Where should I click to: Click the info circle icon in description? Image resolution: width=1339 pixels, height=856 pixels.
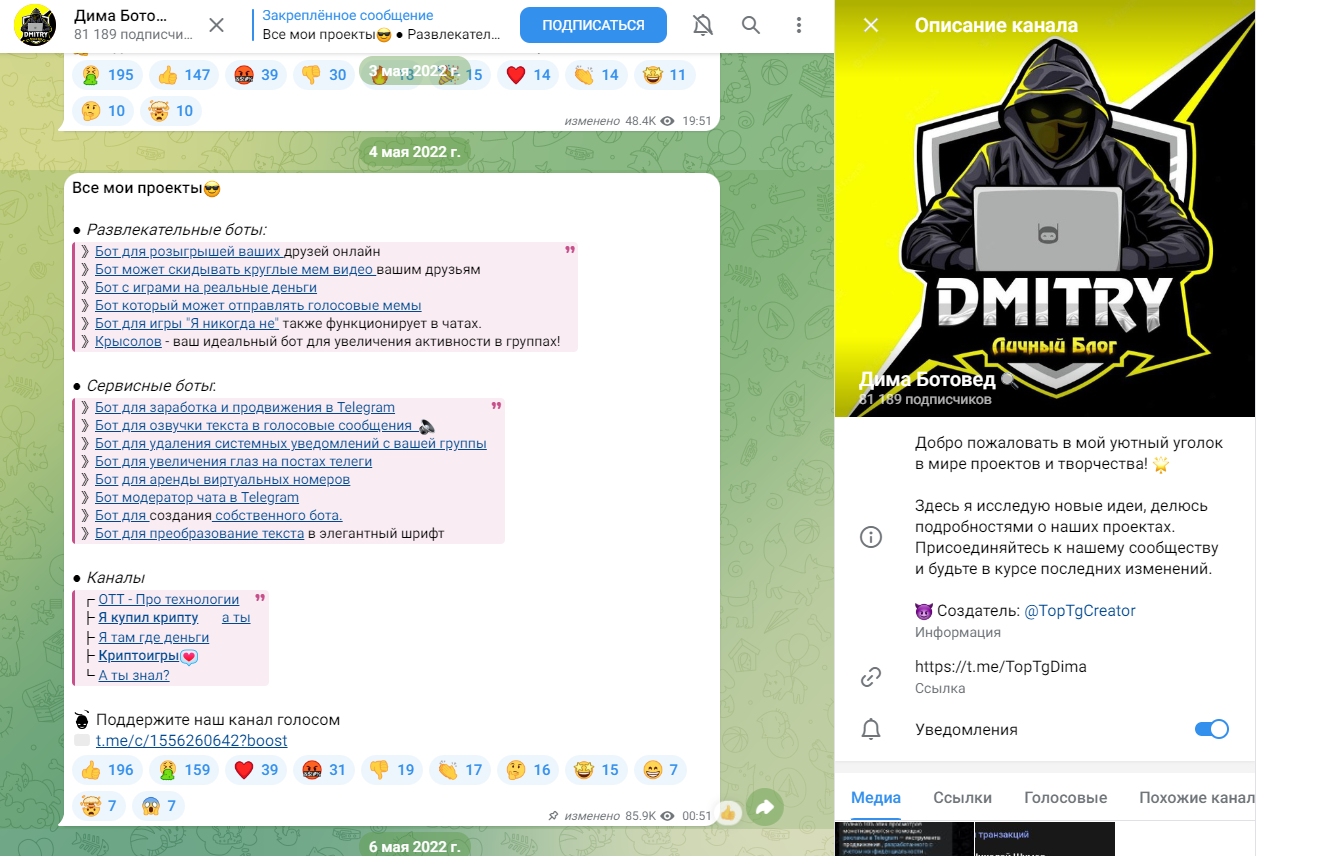point(871,537)
